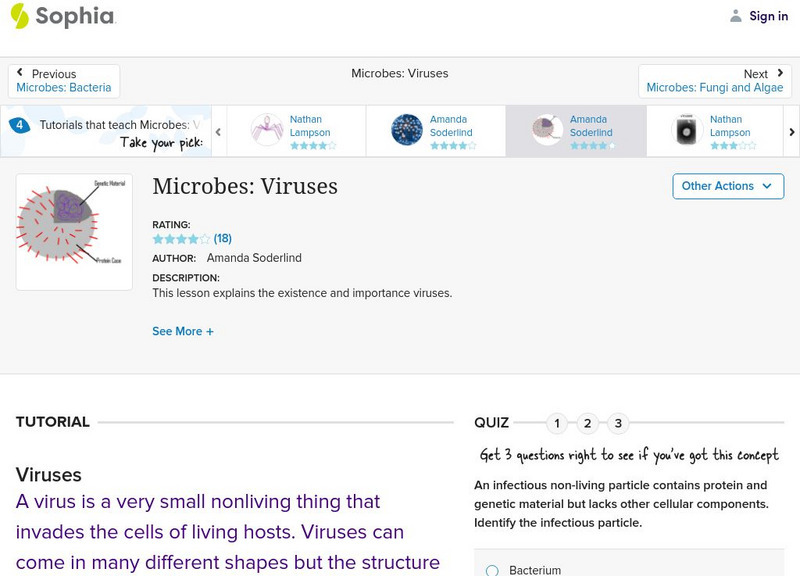Select Nathan Lampson's bacteriophage tutorial thumbnail
The image size is (800, 576).
300,128
